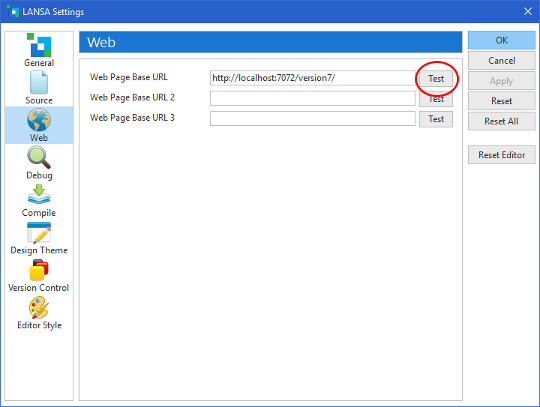Test the Web Page Base URL
540x407 pixels.
pos(436,79)
